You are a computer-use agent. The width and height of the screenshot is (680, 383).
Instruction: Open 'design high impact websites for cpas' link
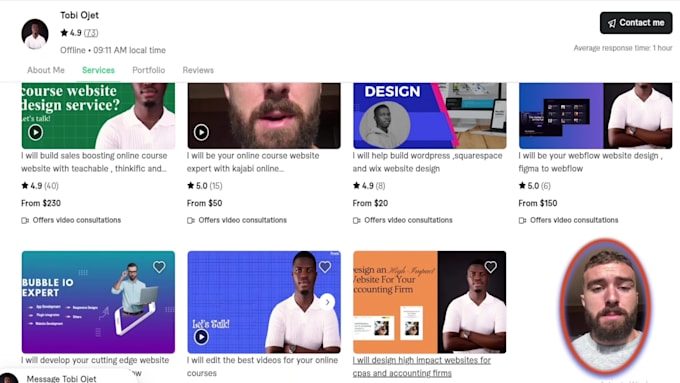click(x=422, y=366)
